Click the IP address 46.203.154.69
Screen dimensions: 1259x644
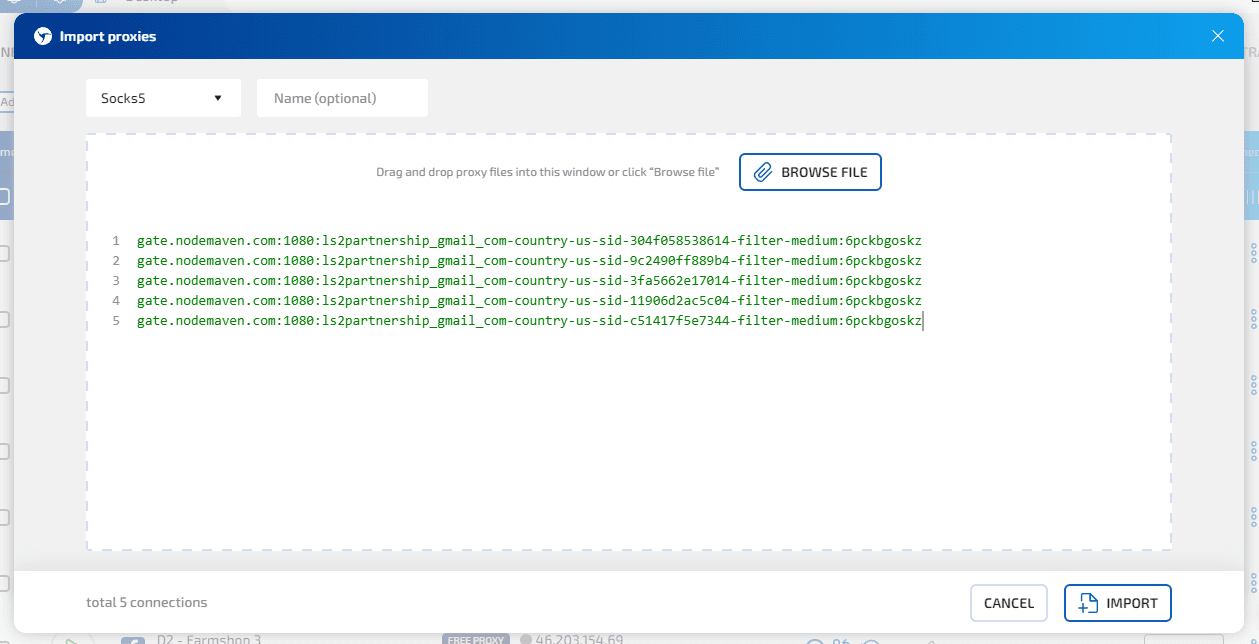(579, 639)
